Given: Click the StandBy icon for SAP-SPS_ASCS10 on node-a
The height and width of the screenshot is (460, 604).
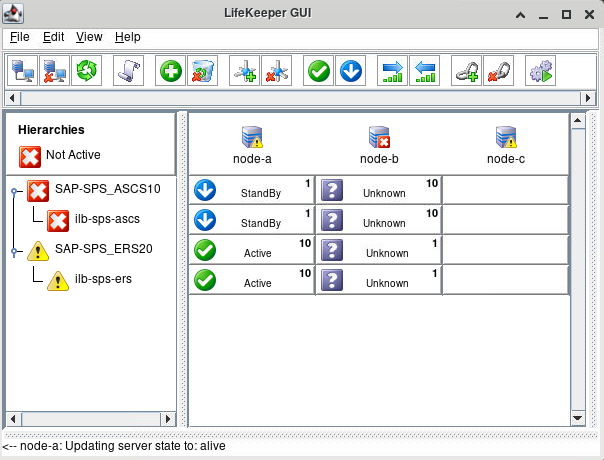Looking at the screenshot, I should click(x=205, y=190).
